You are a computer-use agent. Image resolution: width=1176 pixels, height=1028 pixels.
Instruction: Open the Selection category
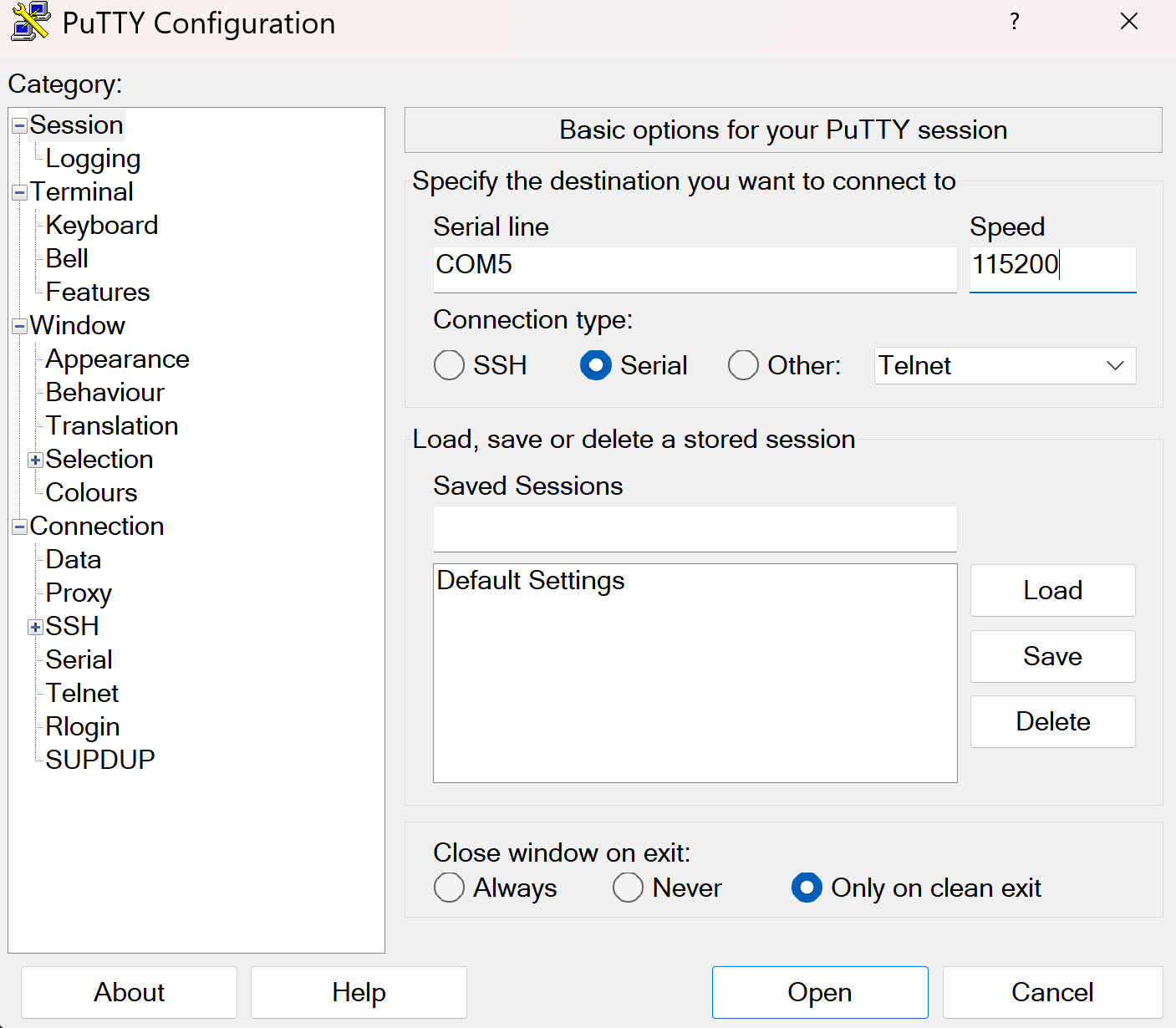99,460
